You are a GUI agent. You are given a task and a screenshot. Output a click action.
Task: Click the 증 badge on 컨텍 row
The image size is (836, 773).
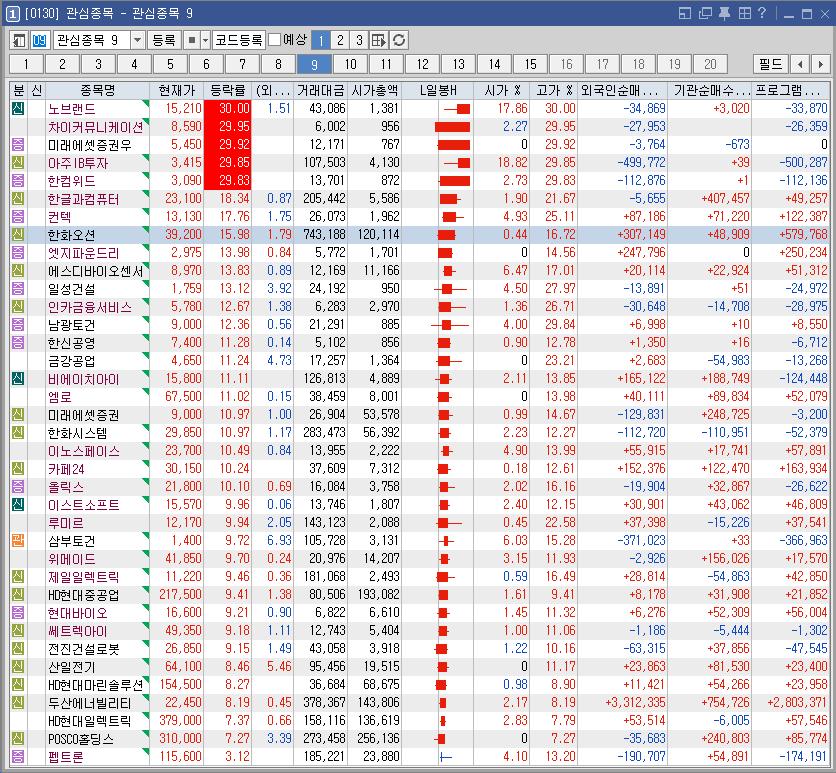[x=18, y=216]
